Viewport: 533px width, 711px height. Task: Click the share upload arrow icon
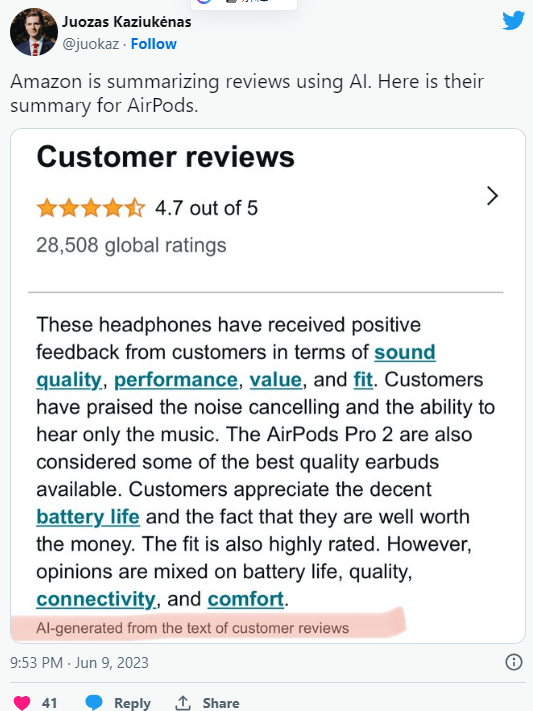pyautogui.click(x=183, y=702)
